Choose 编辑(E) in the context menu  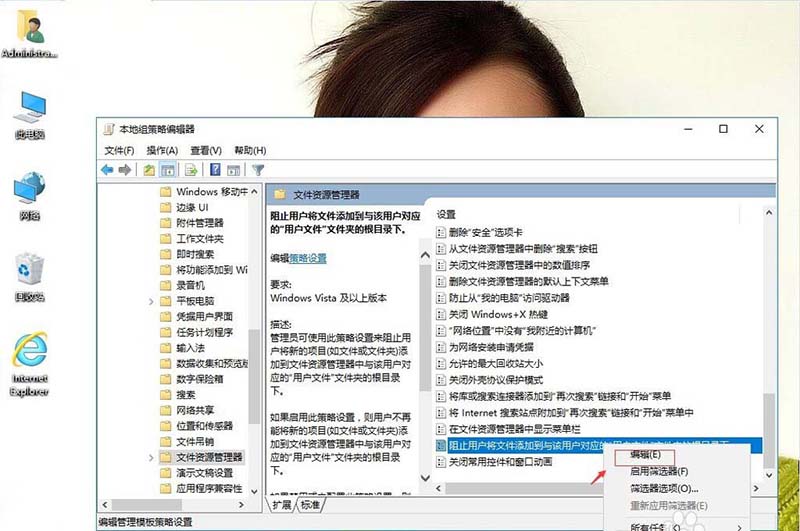tap(645, 454)
